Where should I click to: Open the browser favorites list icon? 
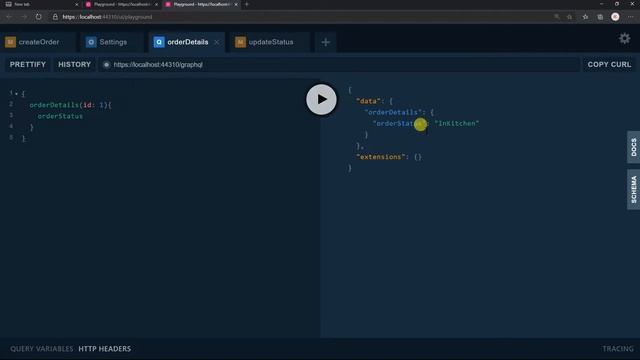point(585,17)
